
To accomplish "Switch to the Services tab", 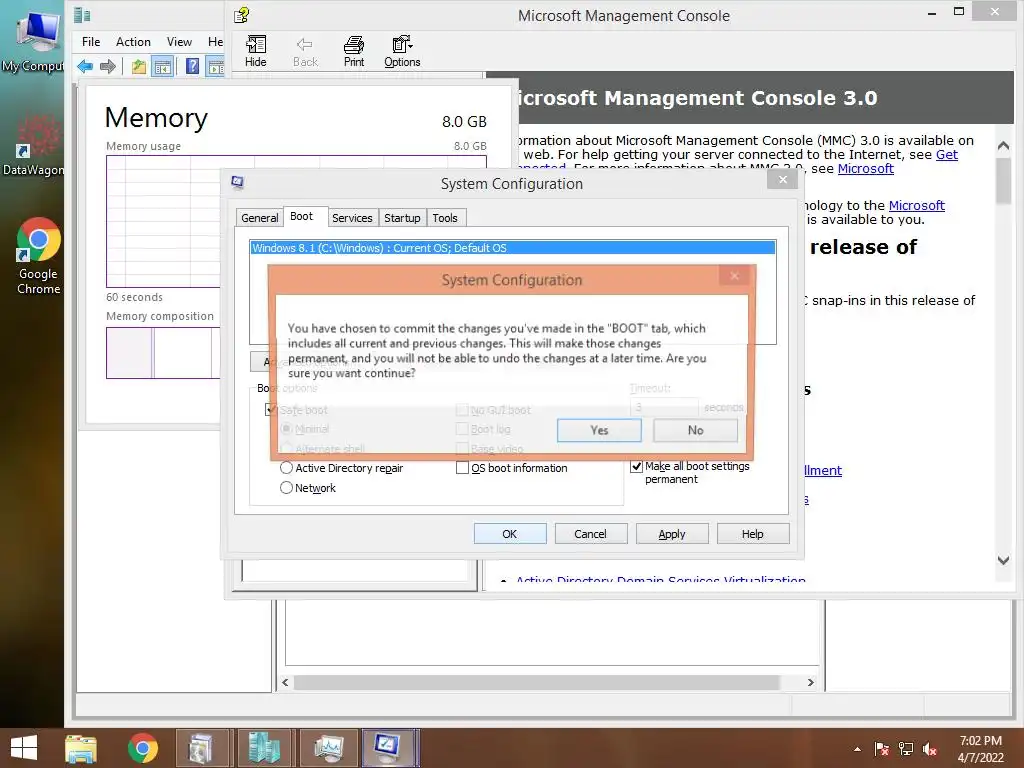I will (x=352, y=217).
